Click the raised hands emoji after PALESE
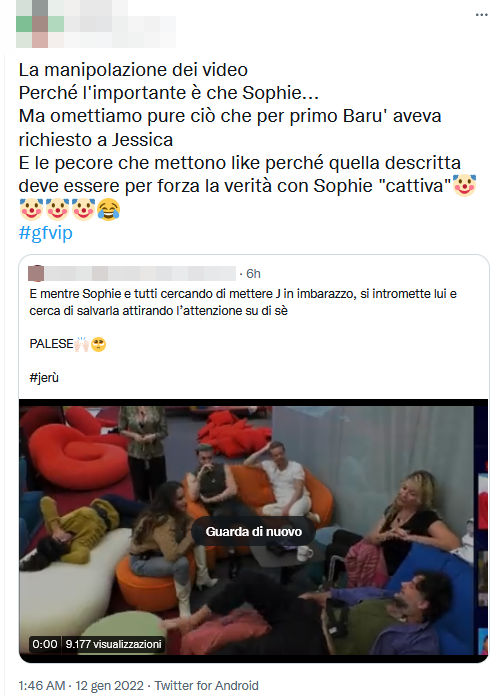This screenshot has height=696, width=498. [82, 344]
